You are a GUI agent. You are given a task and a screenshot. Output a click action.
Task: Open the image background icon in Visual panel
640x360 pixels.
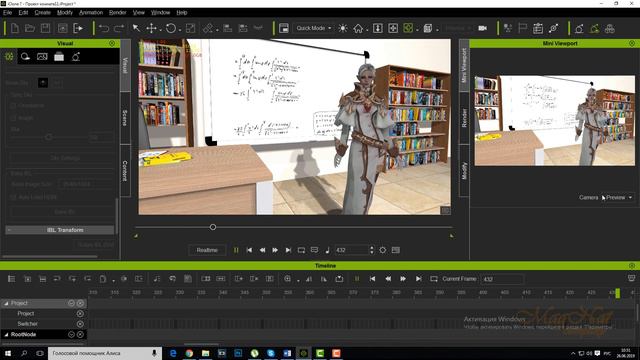point(42,57)
